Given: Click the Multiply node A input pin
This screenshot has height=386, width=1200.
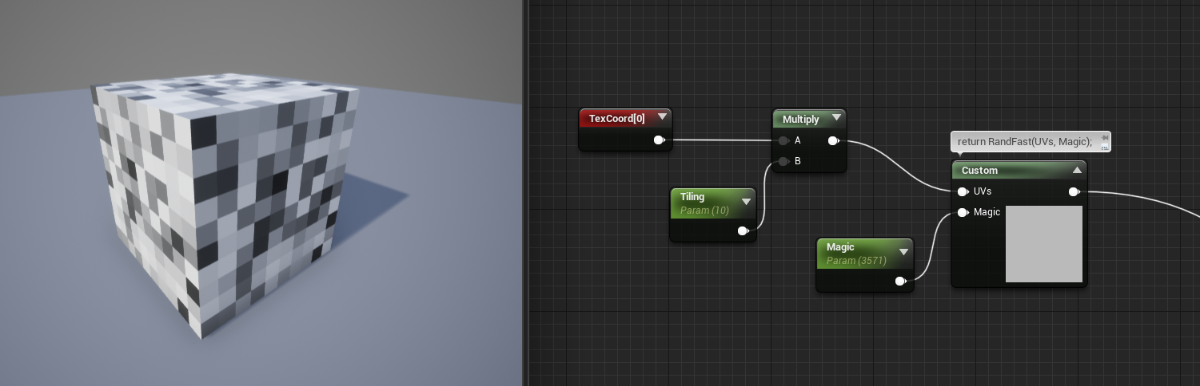Looking at the screenshot, I should (x=783, y=141).
